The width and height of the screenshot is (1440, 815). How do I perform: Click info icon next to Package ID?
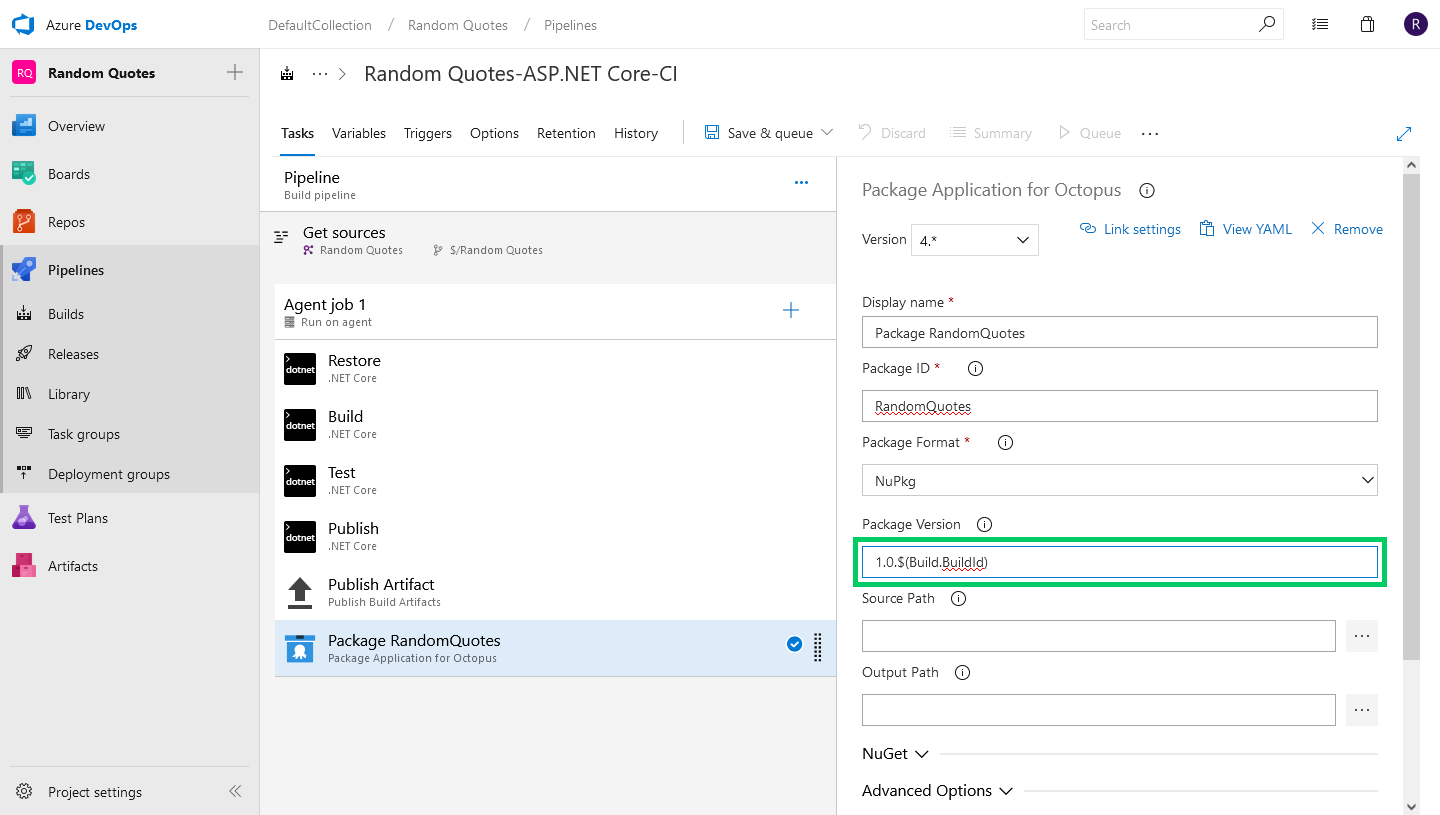tap(976, 368)
